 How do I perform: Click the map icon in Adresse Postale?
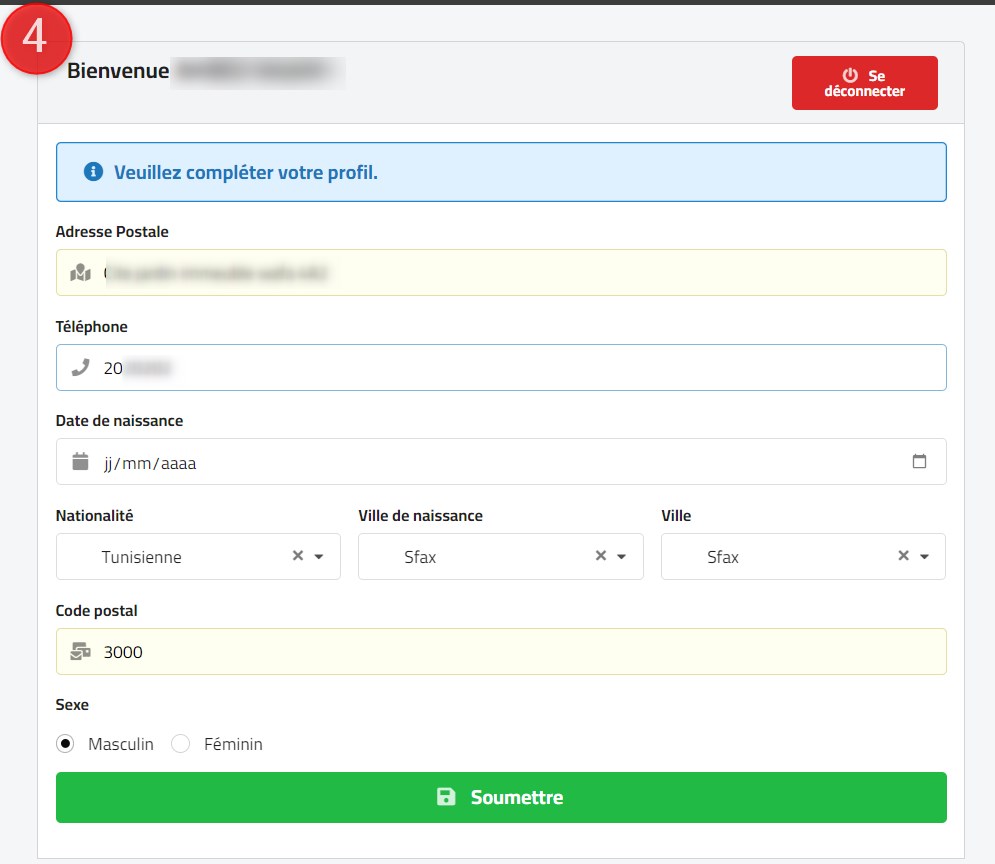81,273
